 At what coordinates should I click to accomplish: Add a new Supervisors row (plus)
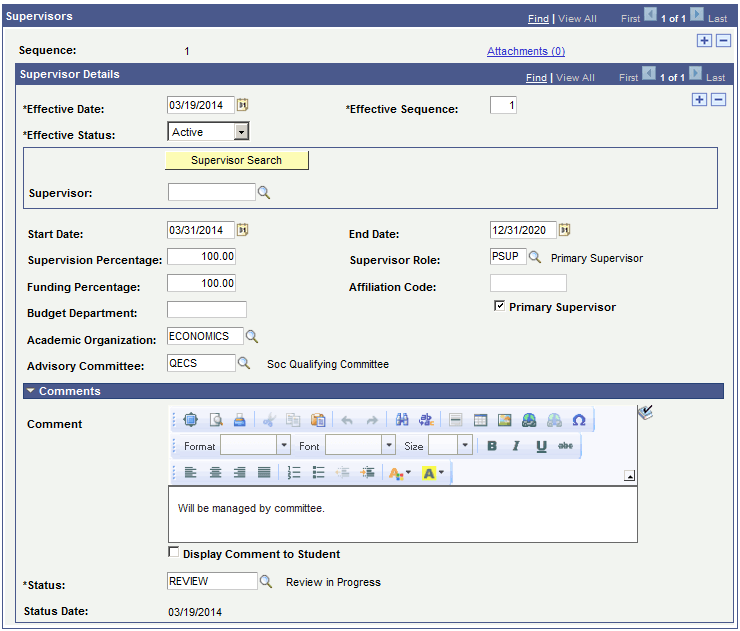(x=704, y=41)
